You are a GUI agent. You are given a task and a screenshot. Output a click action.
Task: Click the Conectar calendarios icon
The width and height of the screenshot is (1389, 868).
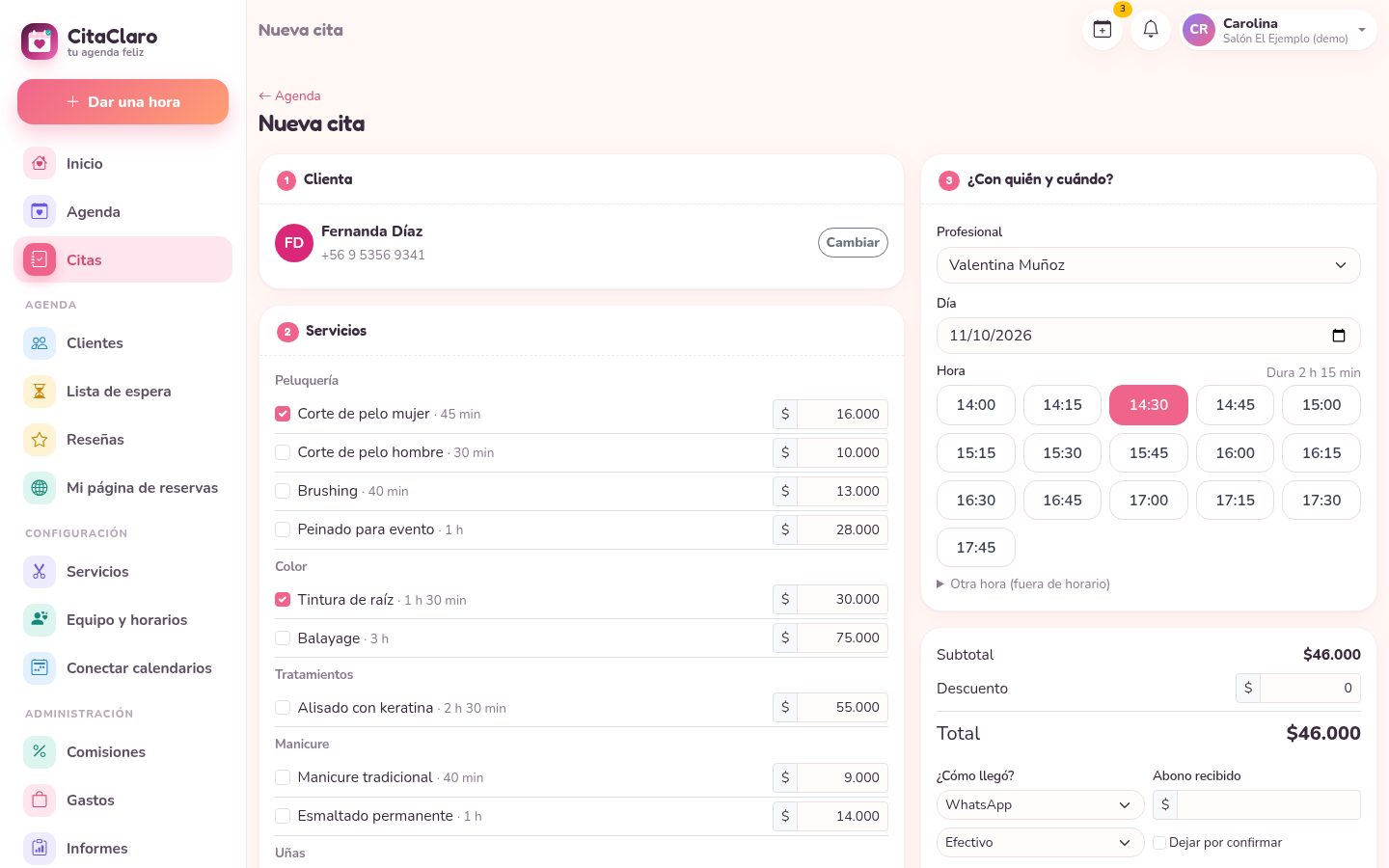[40, 667]
